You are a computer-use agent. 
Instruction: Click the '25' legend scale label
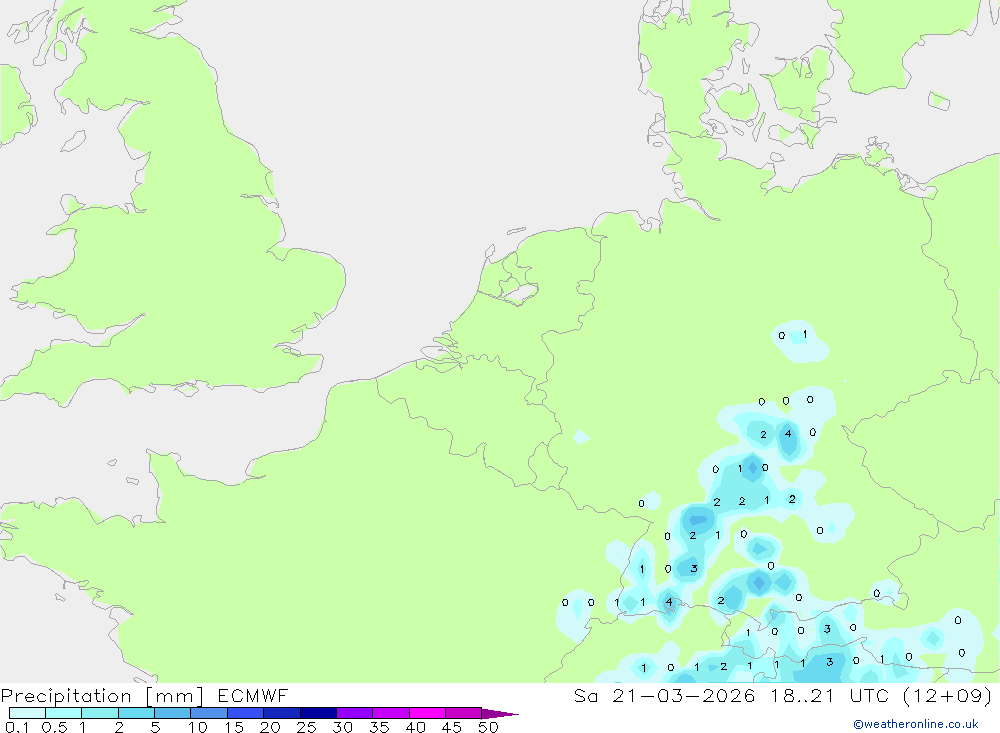coord(306,727)
